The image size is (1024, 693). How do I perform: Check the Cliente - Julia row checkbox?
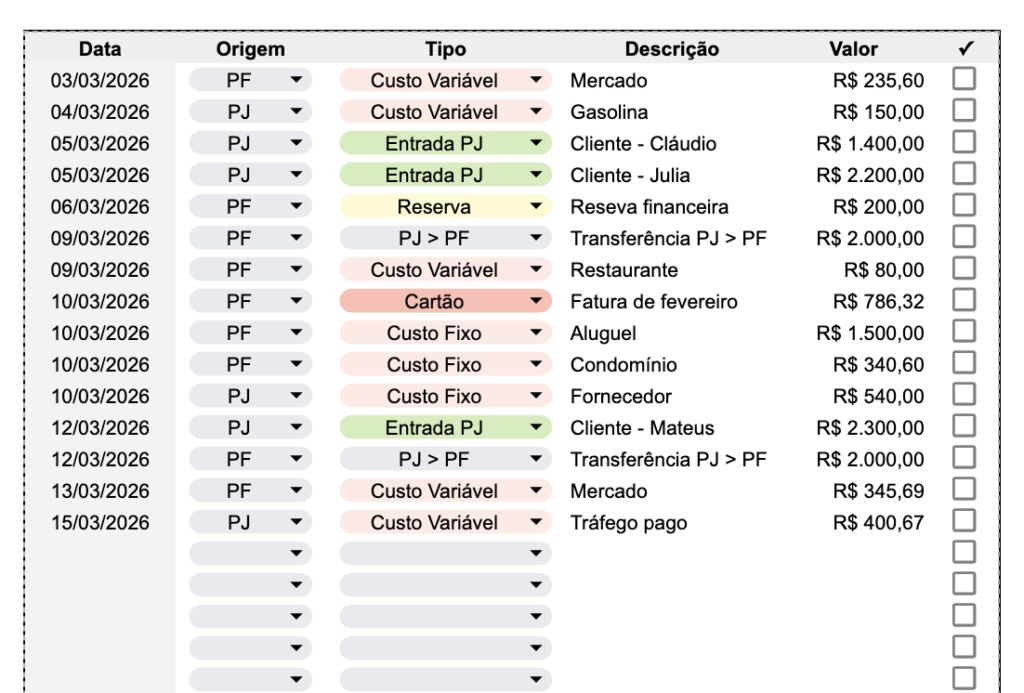[964, 175]
